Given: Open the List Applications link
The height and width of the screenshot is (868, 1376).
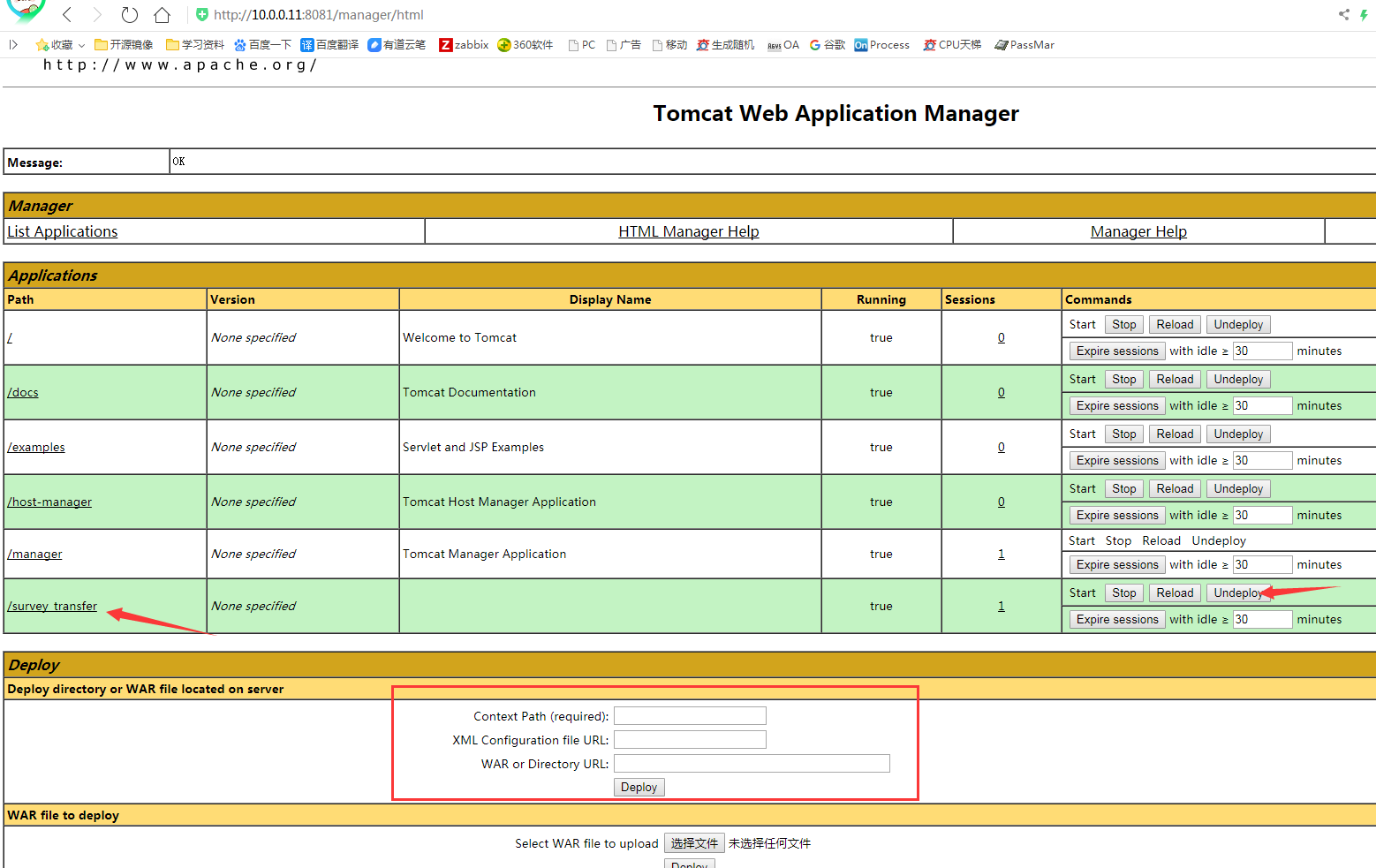Looking at the screenshot, I should [62, 231].
